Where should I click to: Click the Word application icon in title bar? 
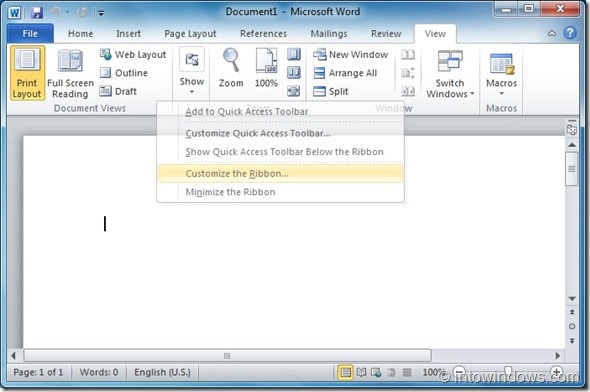coord(14,12)
